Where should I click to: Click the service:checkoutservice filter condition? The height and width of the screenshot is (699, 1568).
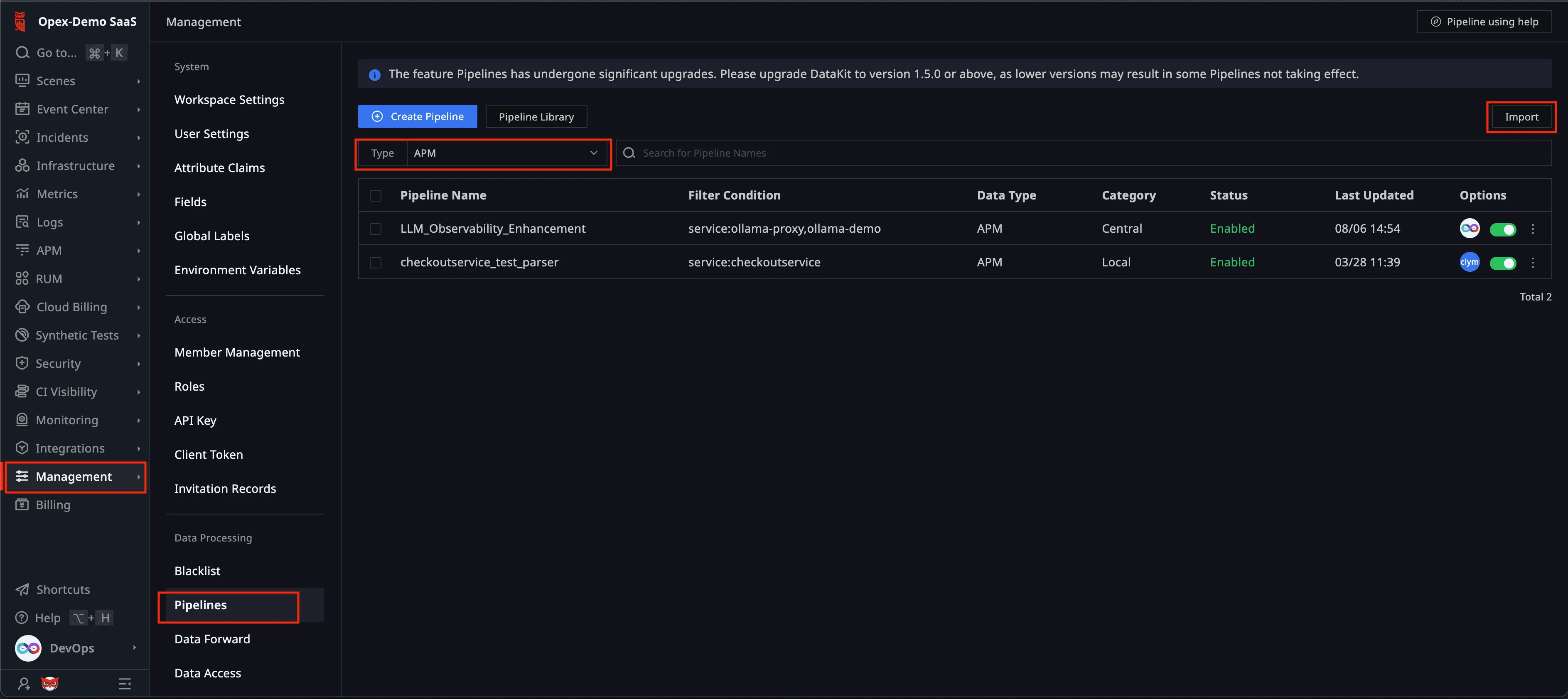[754, 262]
